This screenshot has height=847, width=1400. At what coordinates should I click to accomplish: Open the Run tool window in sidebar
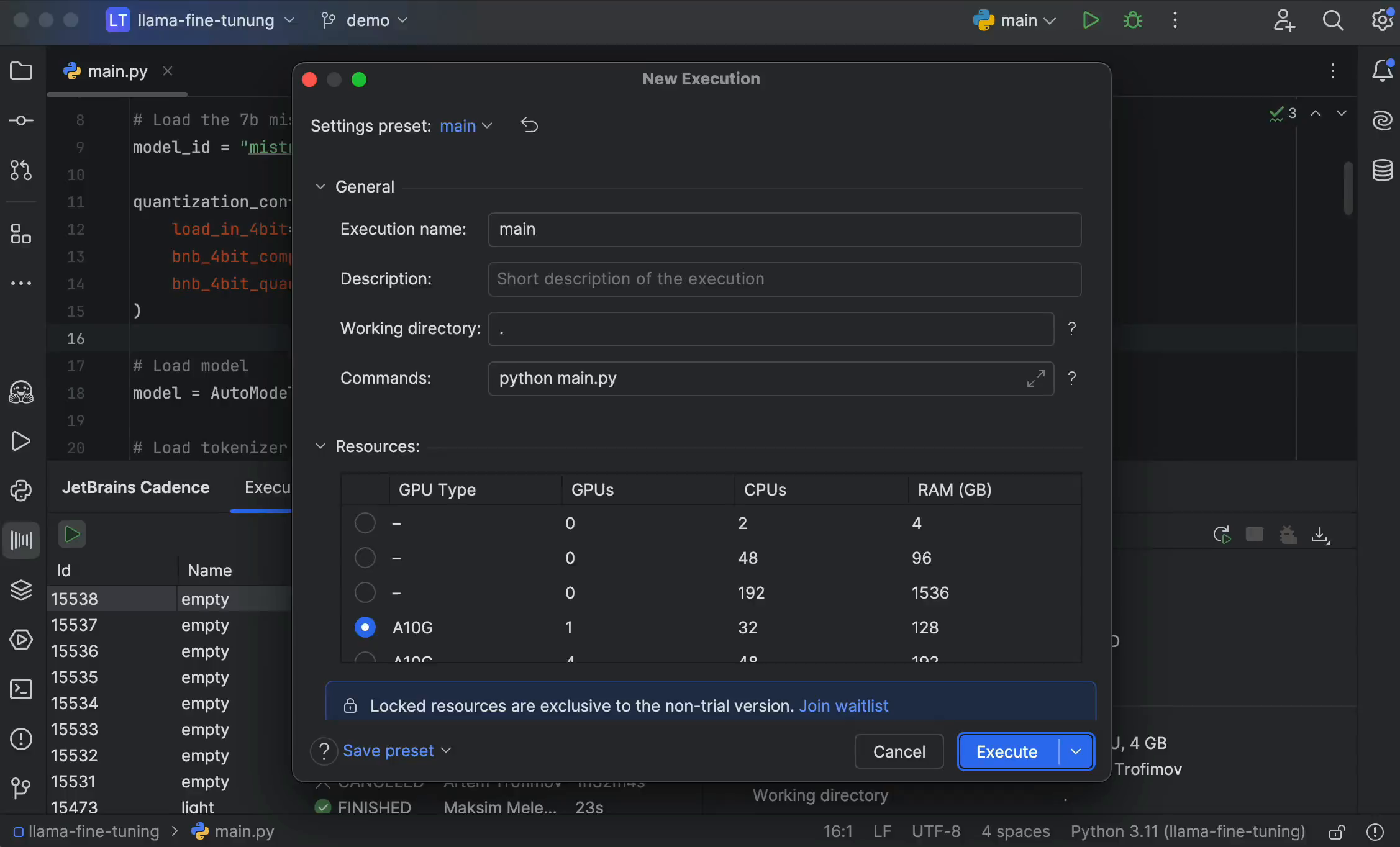(x=21, y=441)
